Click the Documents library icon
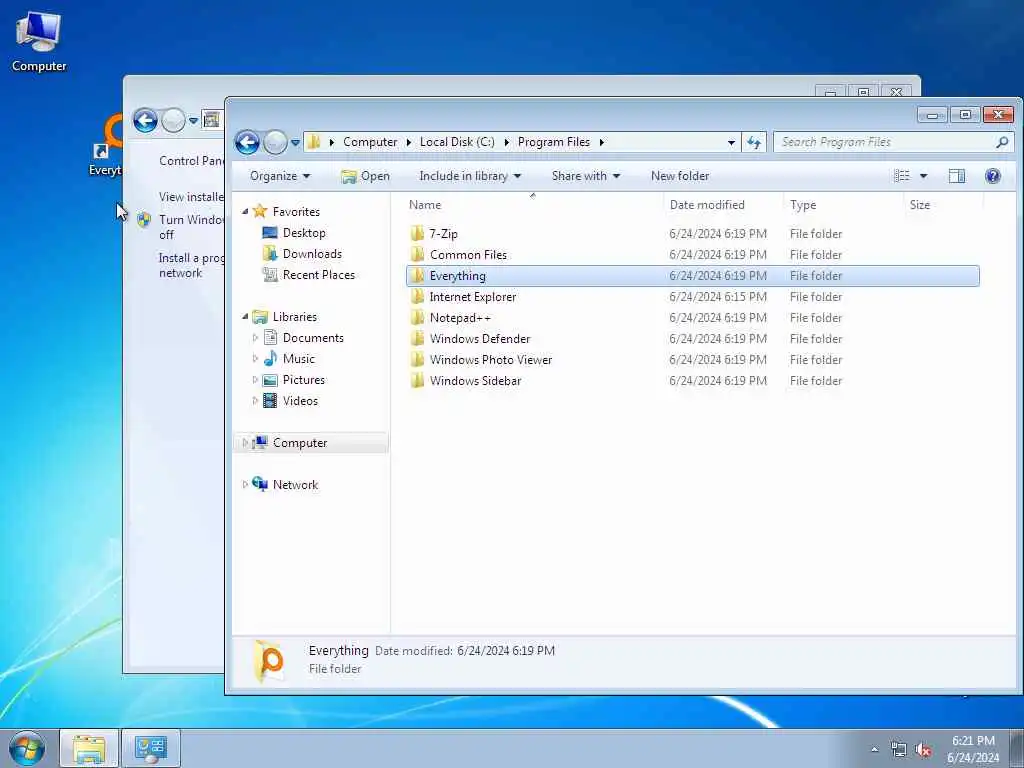The height and width of the screenshot is (768, 1024). tap(270, 338)
